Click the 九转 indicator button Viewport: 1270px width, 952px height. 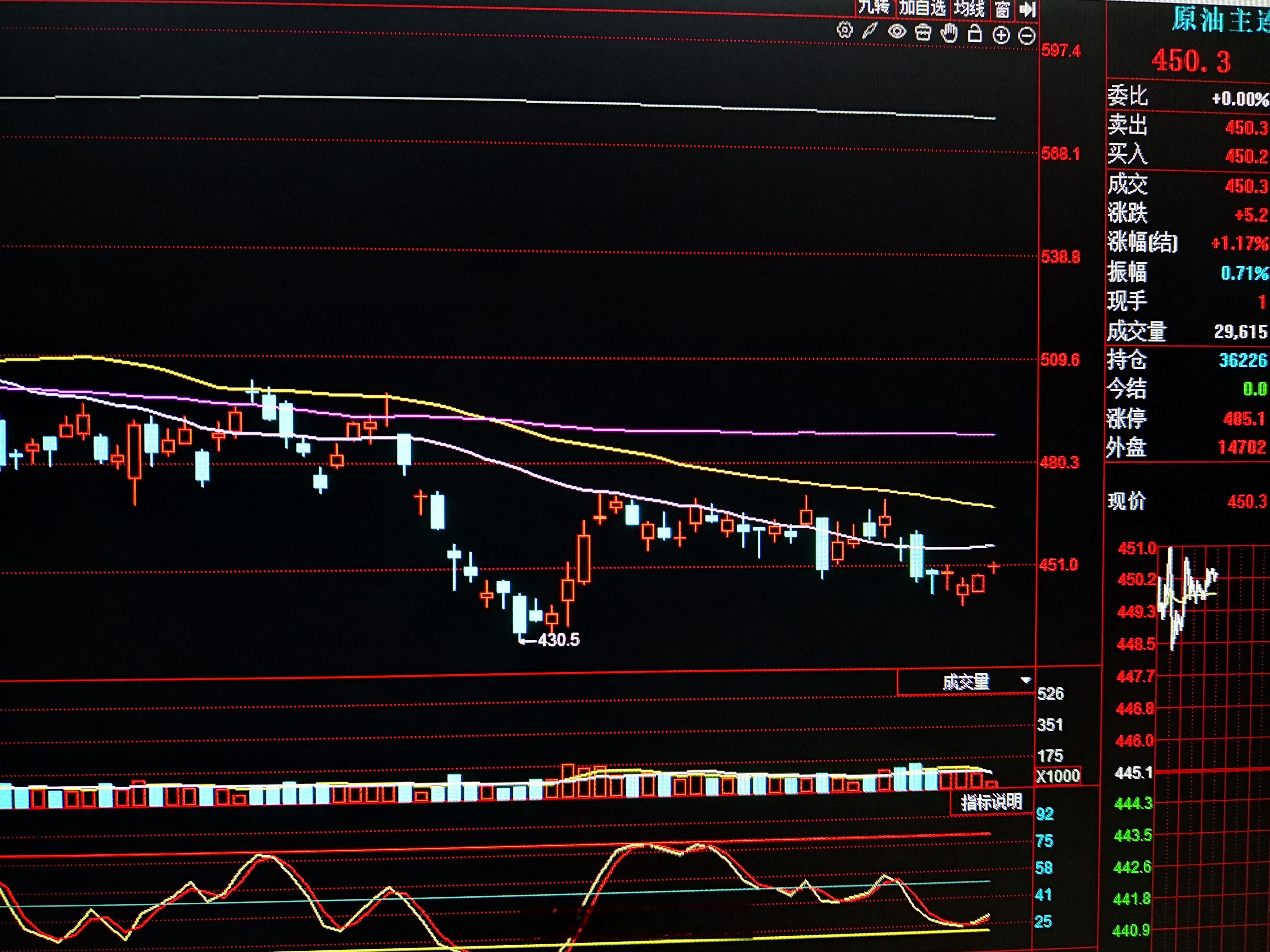[x=874, y=7]
